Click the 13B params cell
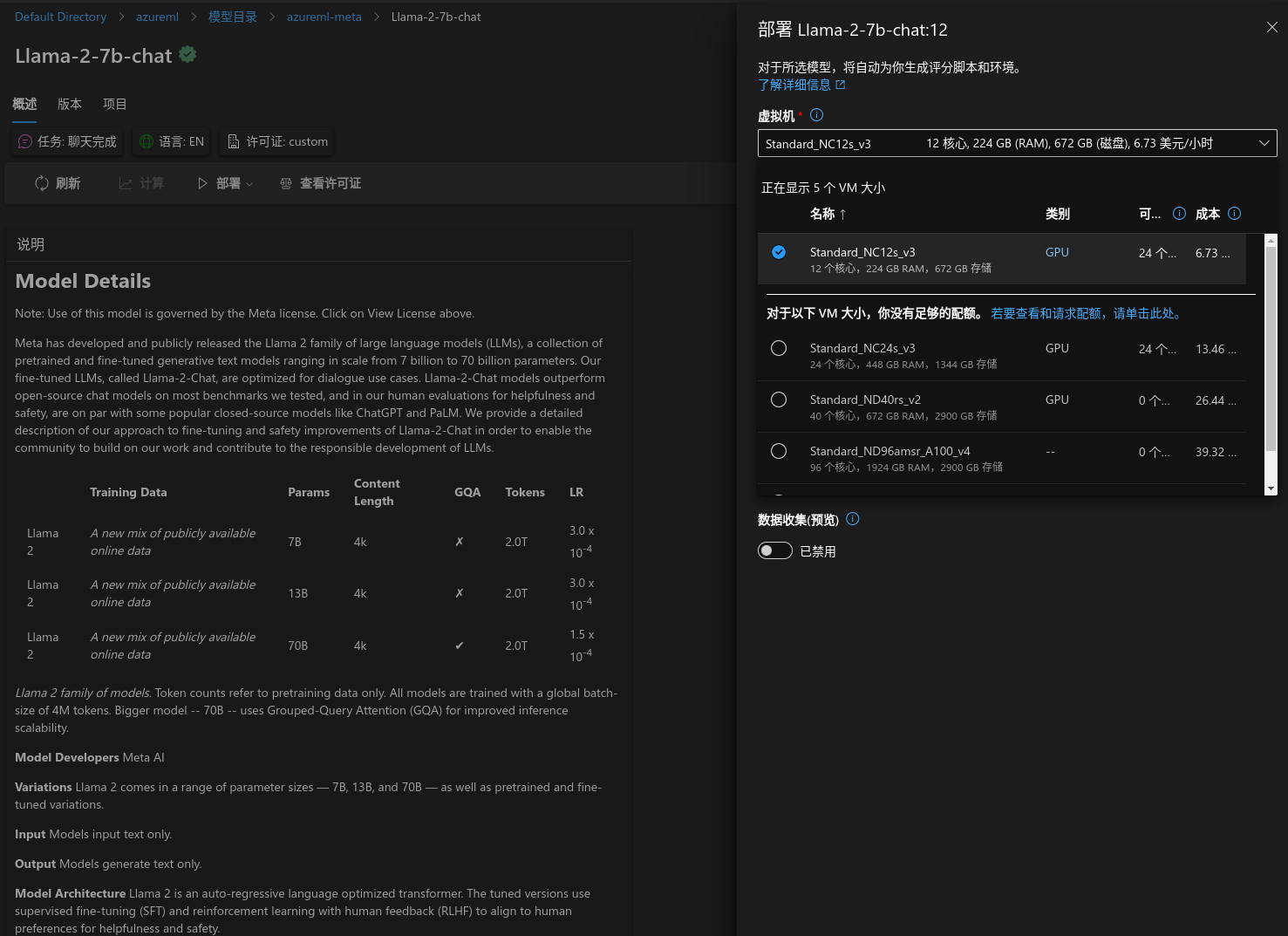1288x936 pixels. [x=297, y=593]
